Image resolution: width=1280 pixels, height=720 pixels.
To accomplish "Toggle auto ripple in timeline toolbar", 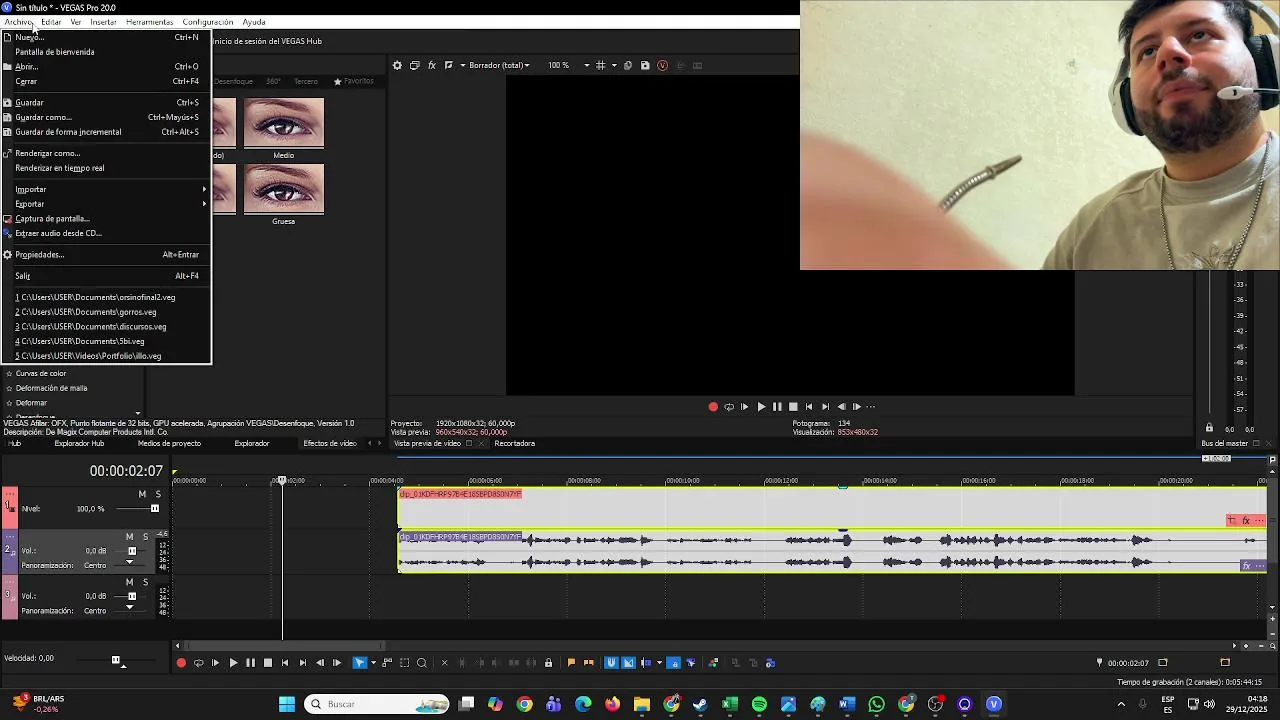I will (x=645, y=663).
